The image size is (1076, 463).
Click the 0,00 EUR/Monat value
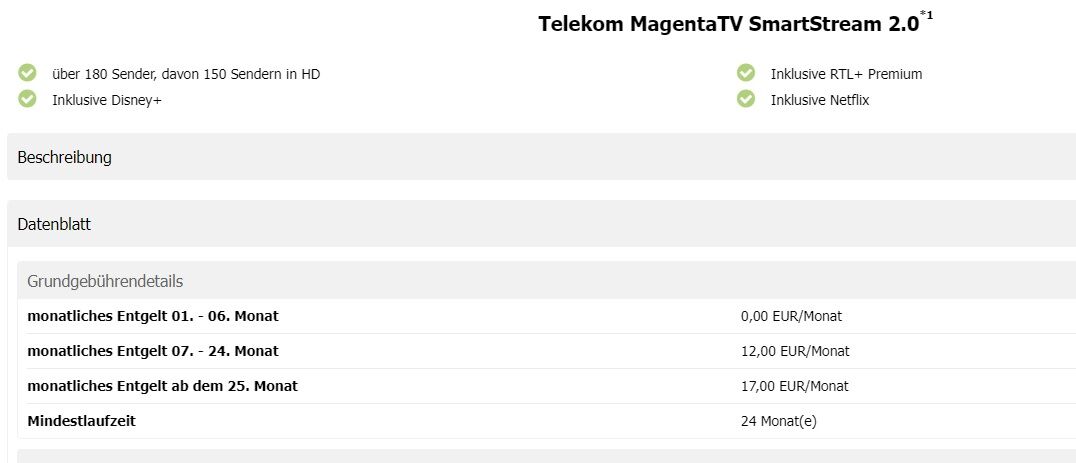click(x=791, y=316)
